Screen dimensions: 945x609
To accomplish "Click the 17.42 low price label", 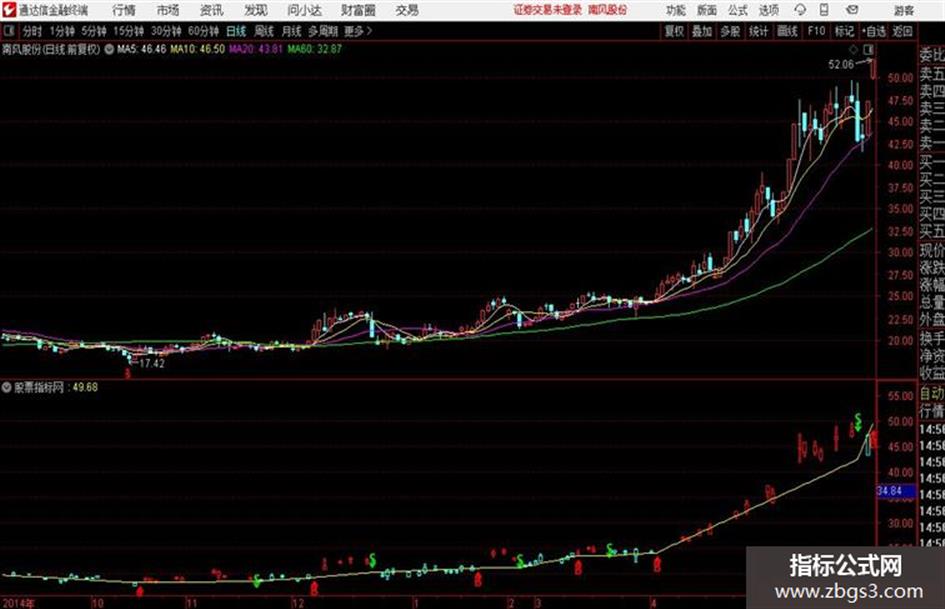I will click(x=151, y=364).
